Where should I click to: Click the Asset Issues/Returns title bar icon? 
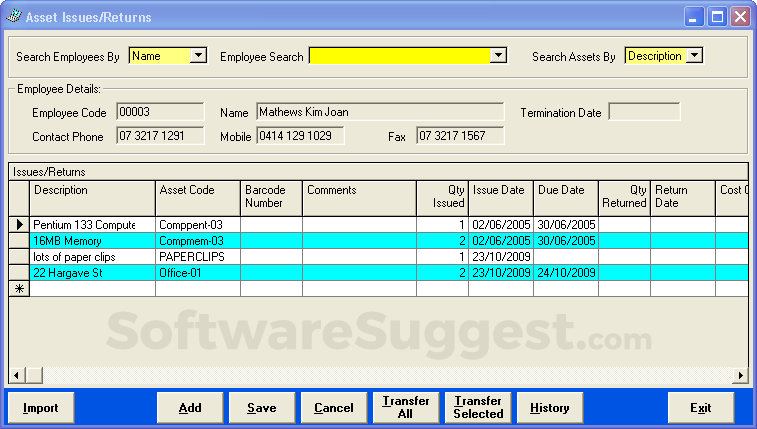12,16
